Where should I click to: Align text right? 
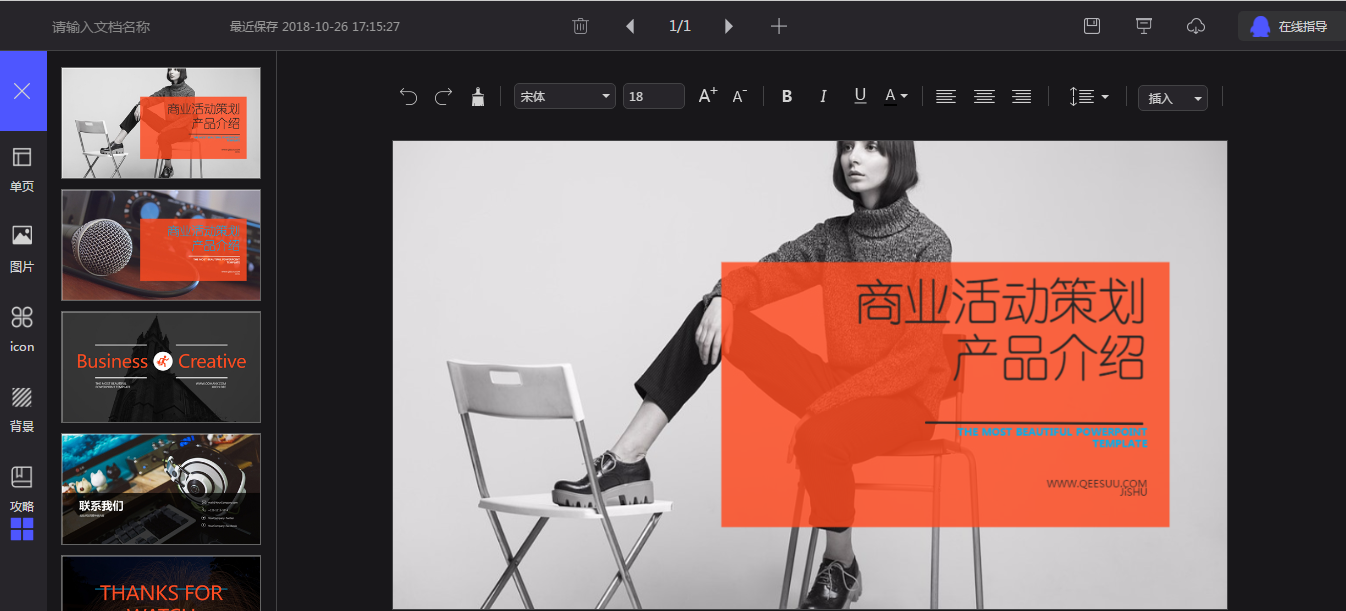point(1021,97)
